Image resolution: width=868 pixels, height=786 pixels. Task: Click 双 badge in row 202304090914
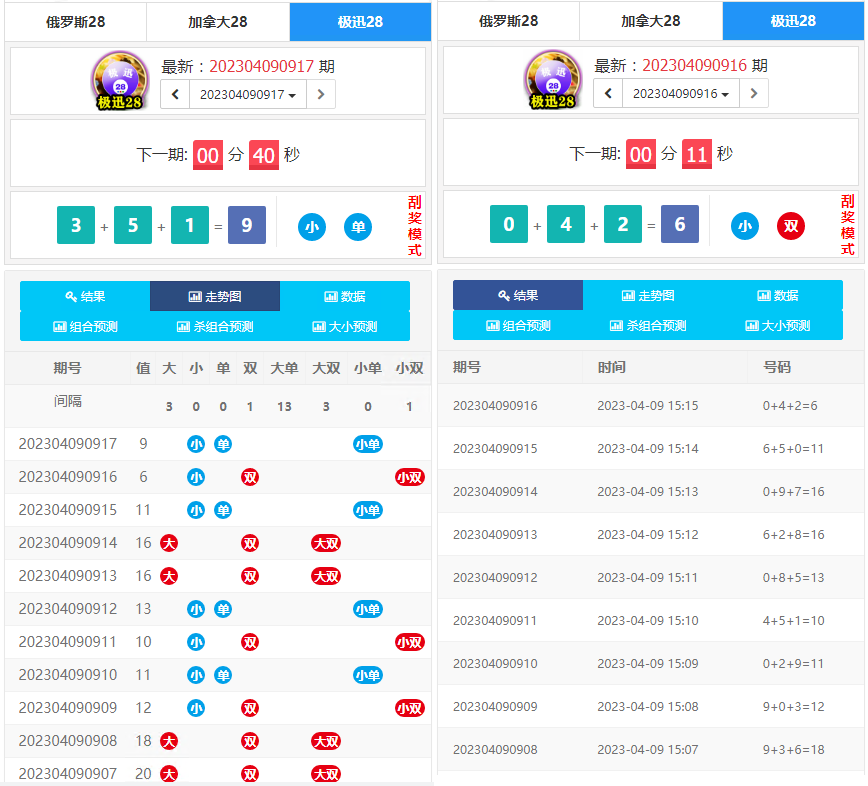point(250,543)
